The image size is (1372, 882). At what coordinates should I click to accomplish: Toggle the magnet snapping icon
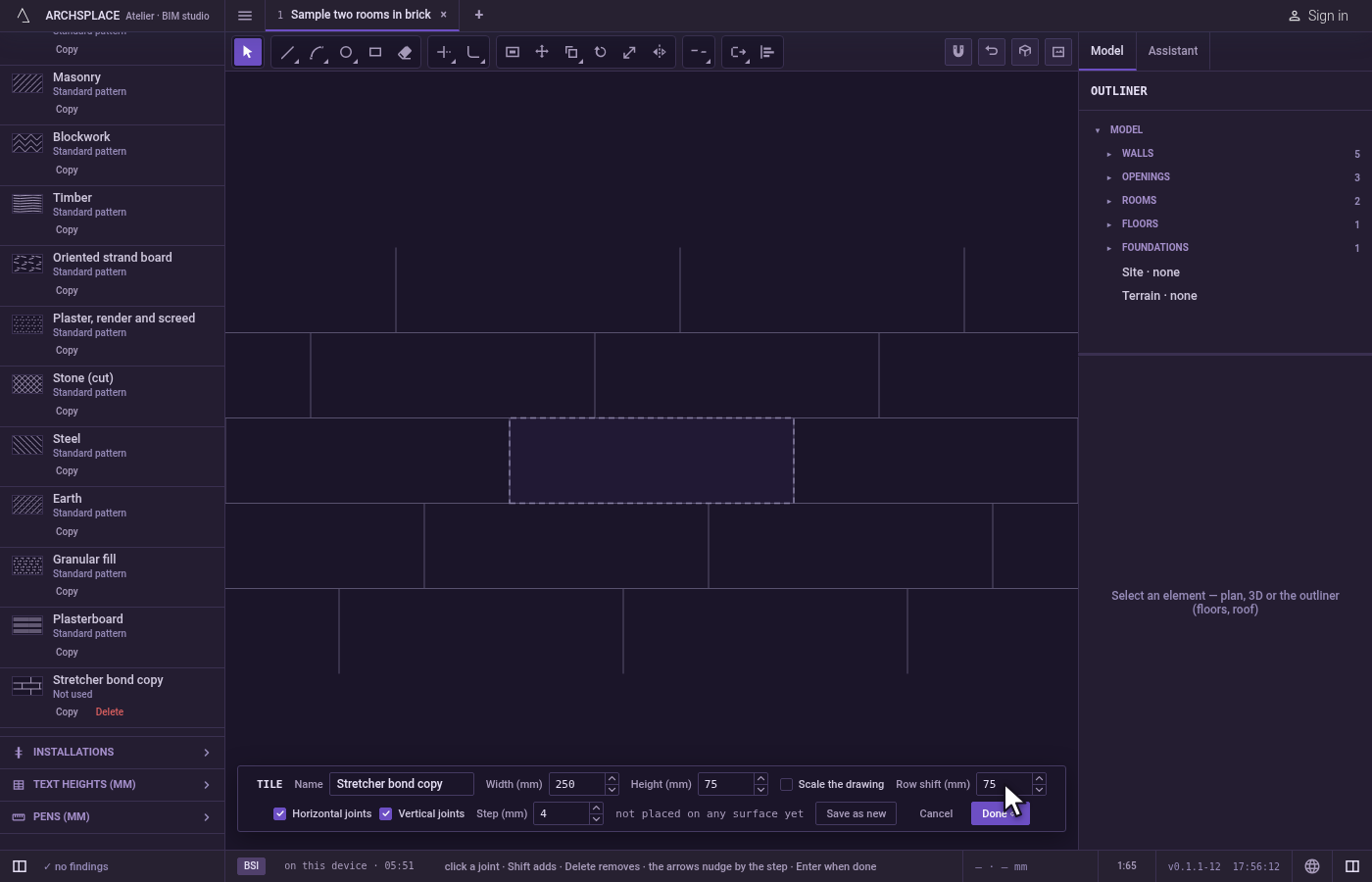pos(958,52)
